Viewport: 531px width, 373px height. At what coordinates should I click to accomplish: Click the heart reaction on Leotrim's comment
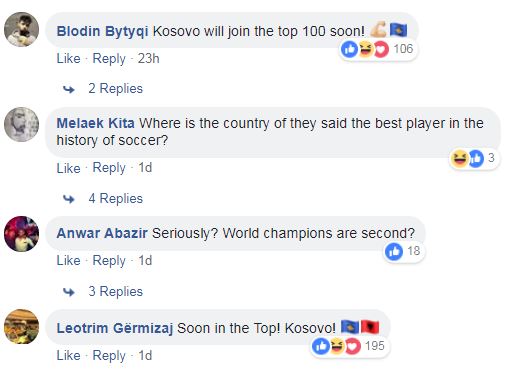(x=353, y=346)
